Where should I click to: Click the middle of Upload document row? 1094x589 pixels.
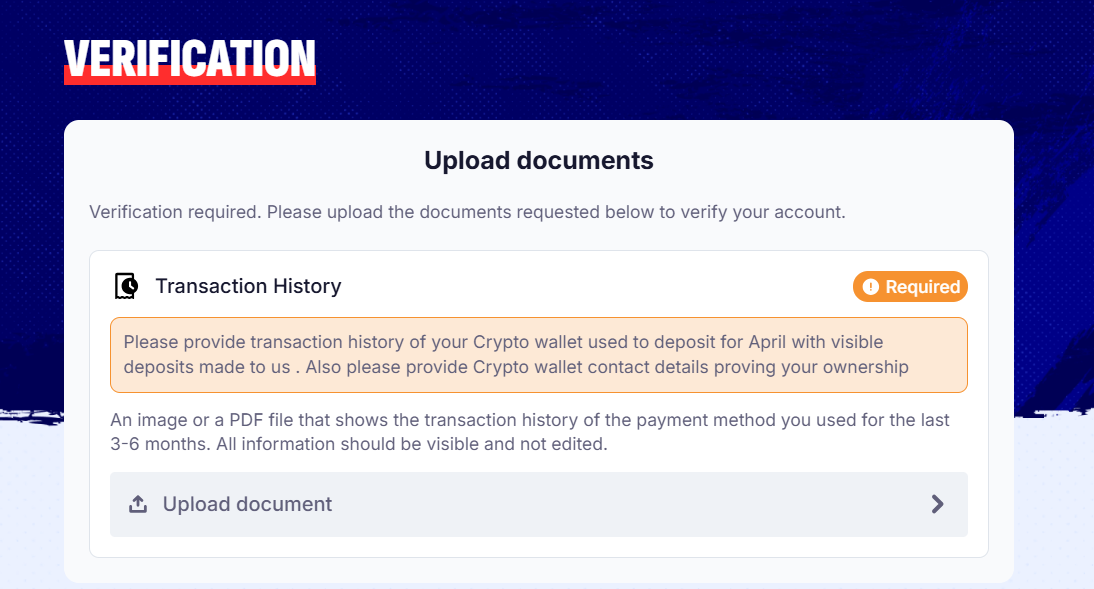pos(538,504)
